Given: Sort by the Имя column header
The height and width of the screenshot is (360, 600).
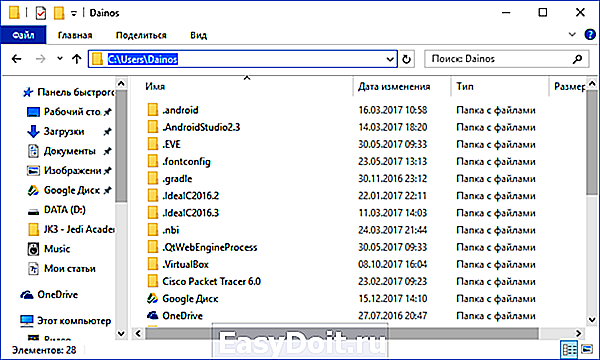Looking at the screenshot, I should pyautogui.click(x=155, y=86).
